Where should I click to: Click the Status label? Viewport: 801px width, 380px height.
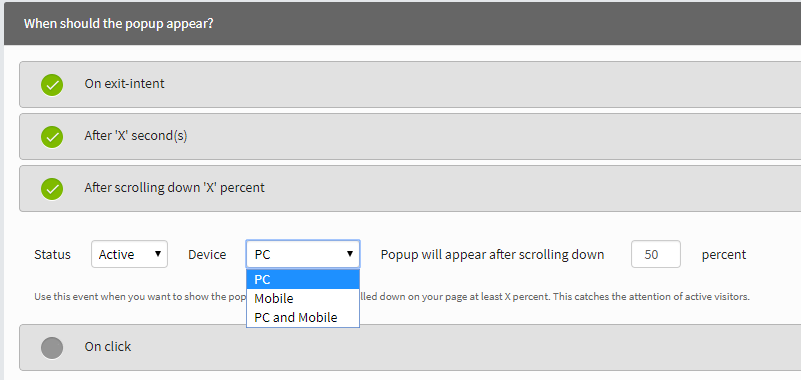tap(52, 254)
